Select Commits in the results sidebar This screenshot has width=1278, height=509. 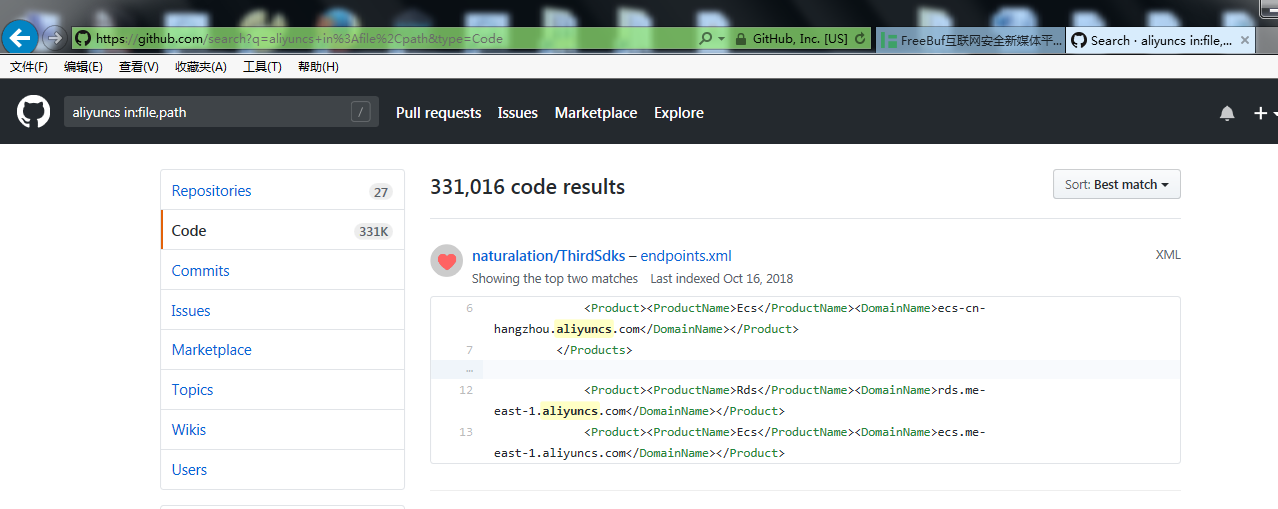(200, 271)
